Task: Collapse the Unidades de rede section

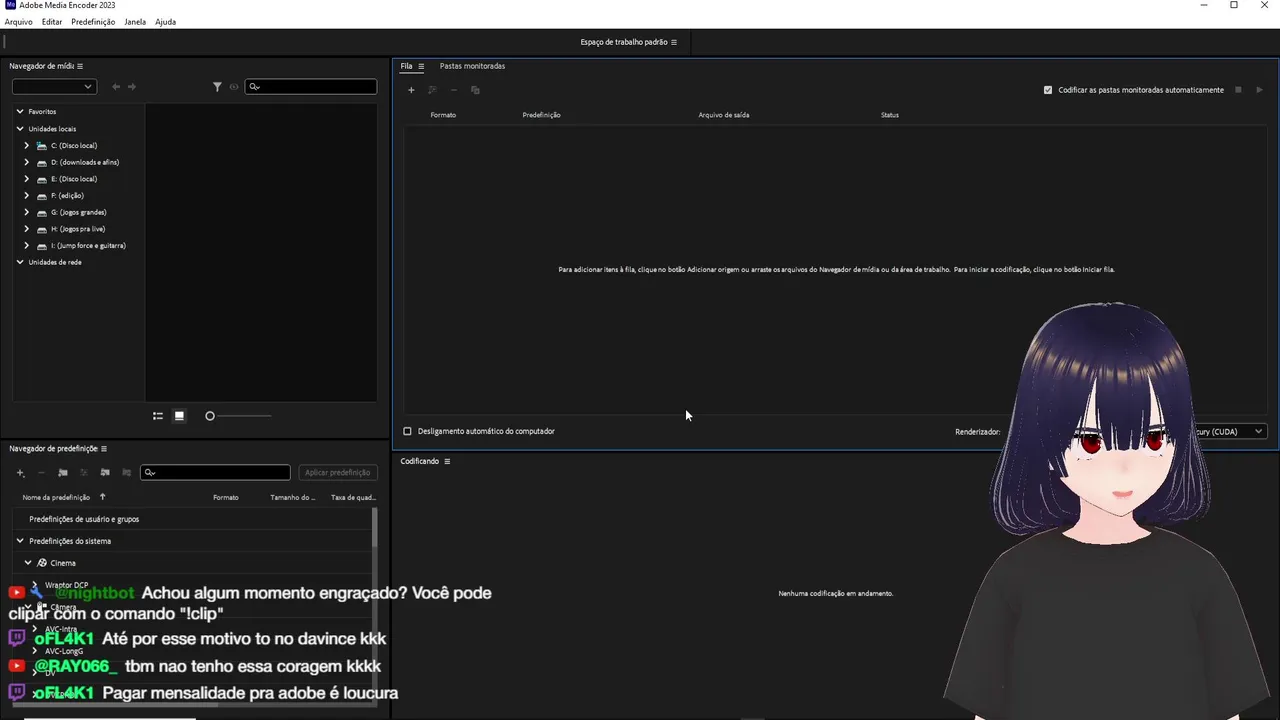Action: coord(19,262)
